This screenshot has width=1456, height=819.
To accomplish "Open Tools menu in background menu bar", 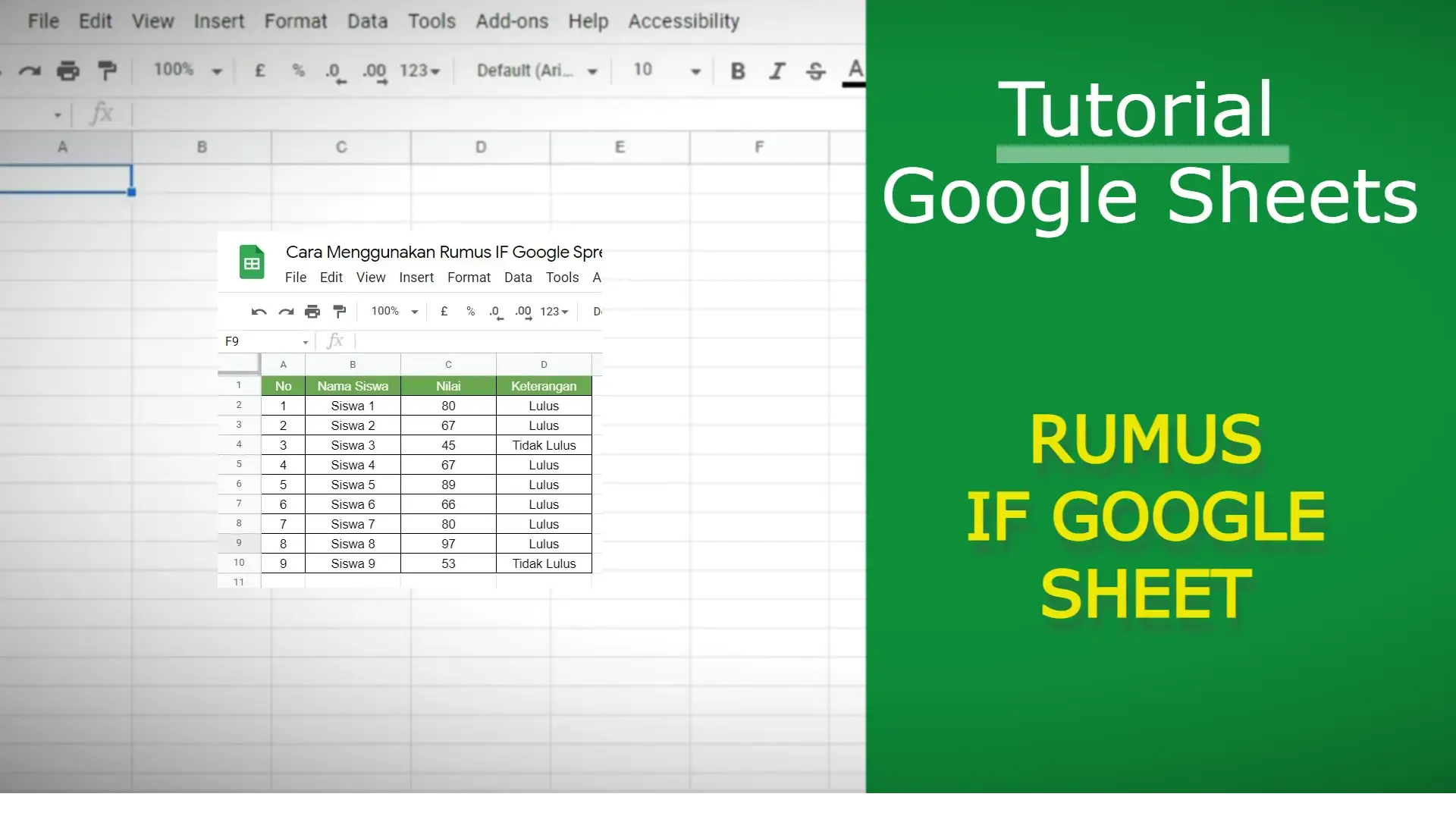I will point(431,21).
